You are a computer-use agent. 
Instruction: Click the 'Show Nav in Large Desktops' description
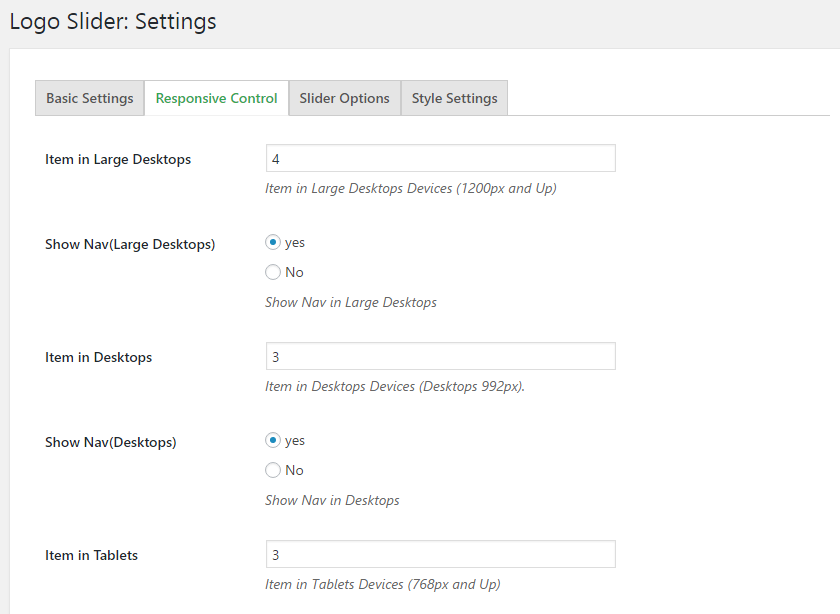[351, 303]
